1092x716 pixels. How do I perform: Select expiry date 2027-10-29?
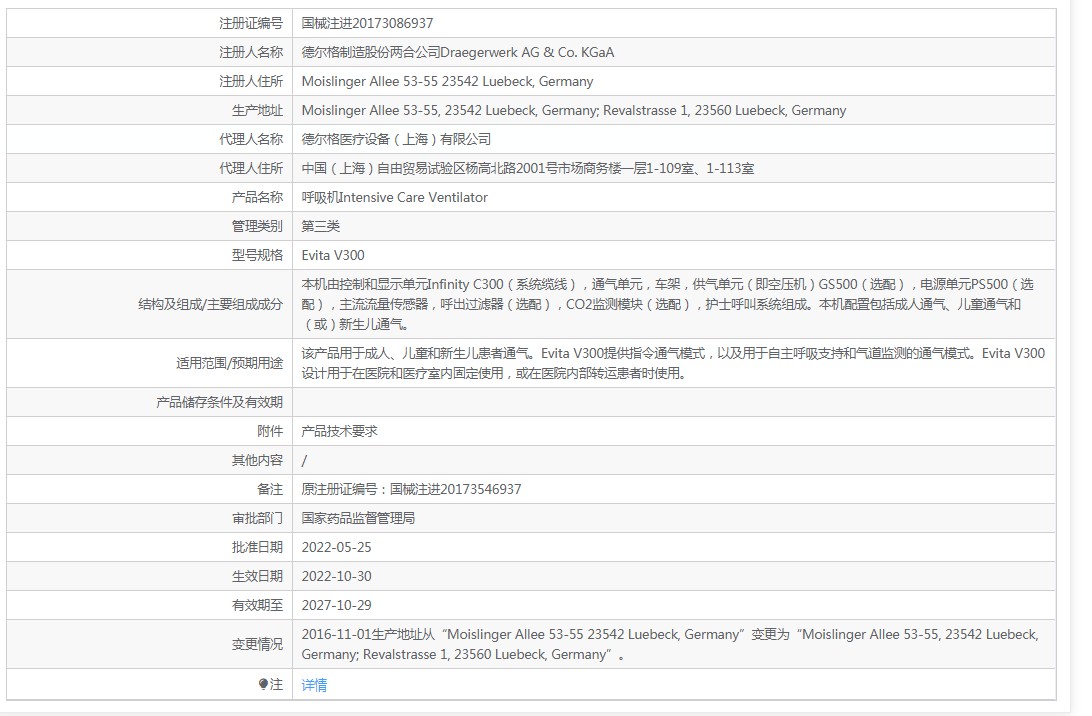(x=336, y=605)
